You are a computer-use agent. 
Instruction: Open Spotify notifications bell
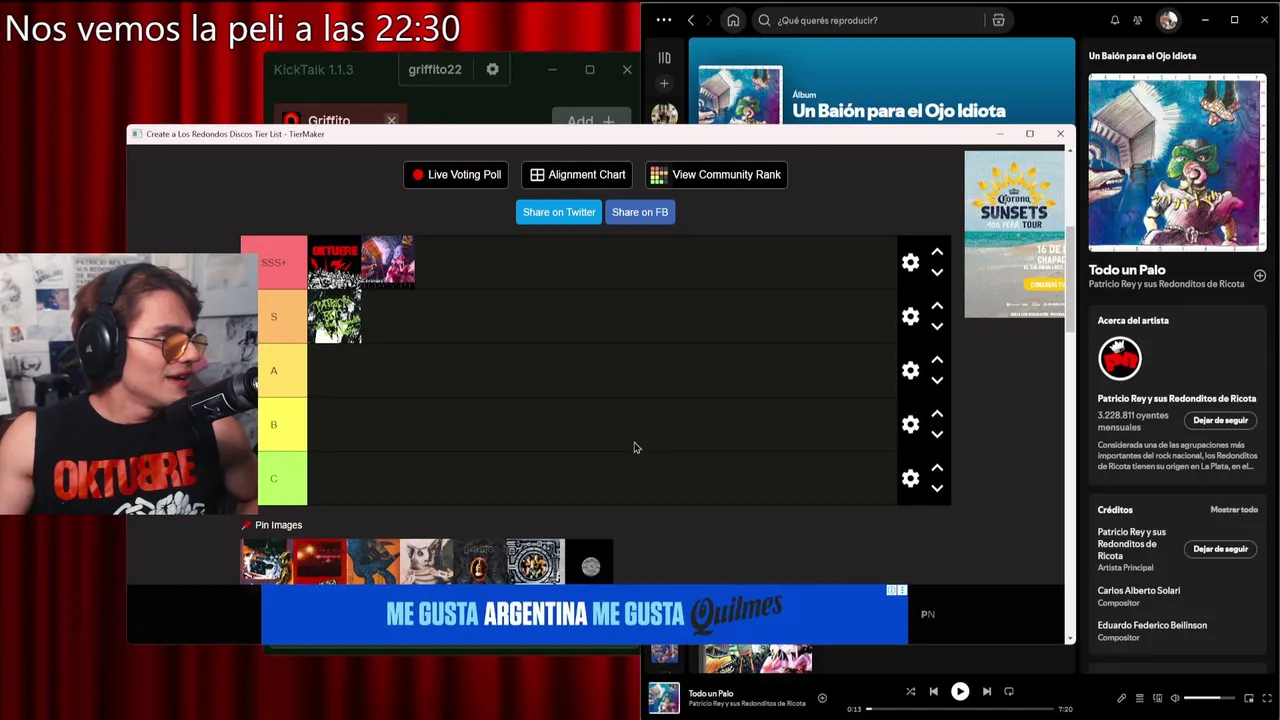[x=1115, y=20]
